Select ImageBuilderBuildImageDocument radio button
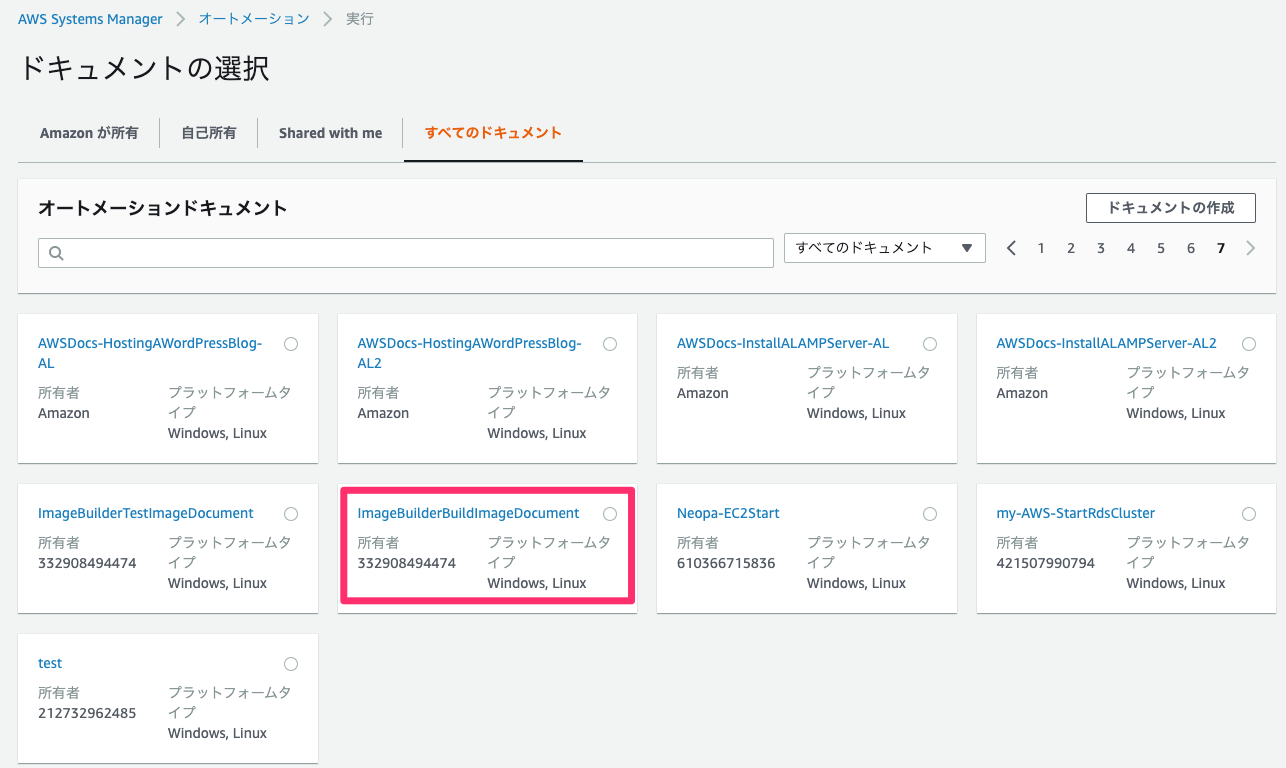The width and height of the screenshot is (1286, 768). pos(610,514)
